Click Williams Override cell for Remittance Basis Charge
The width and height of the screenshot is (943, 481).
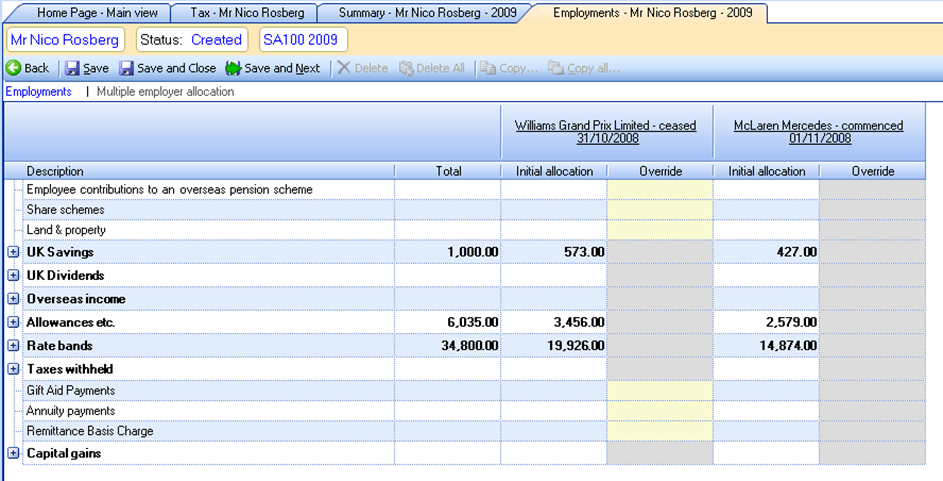click(660, 431)
